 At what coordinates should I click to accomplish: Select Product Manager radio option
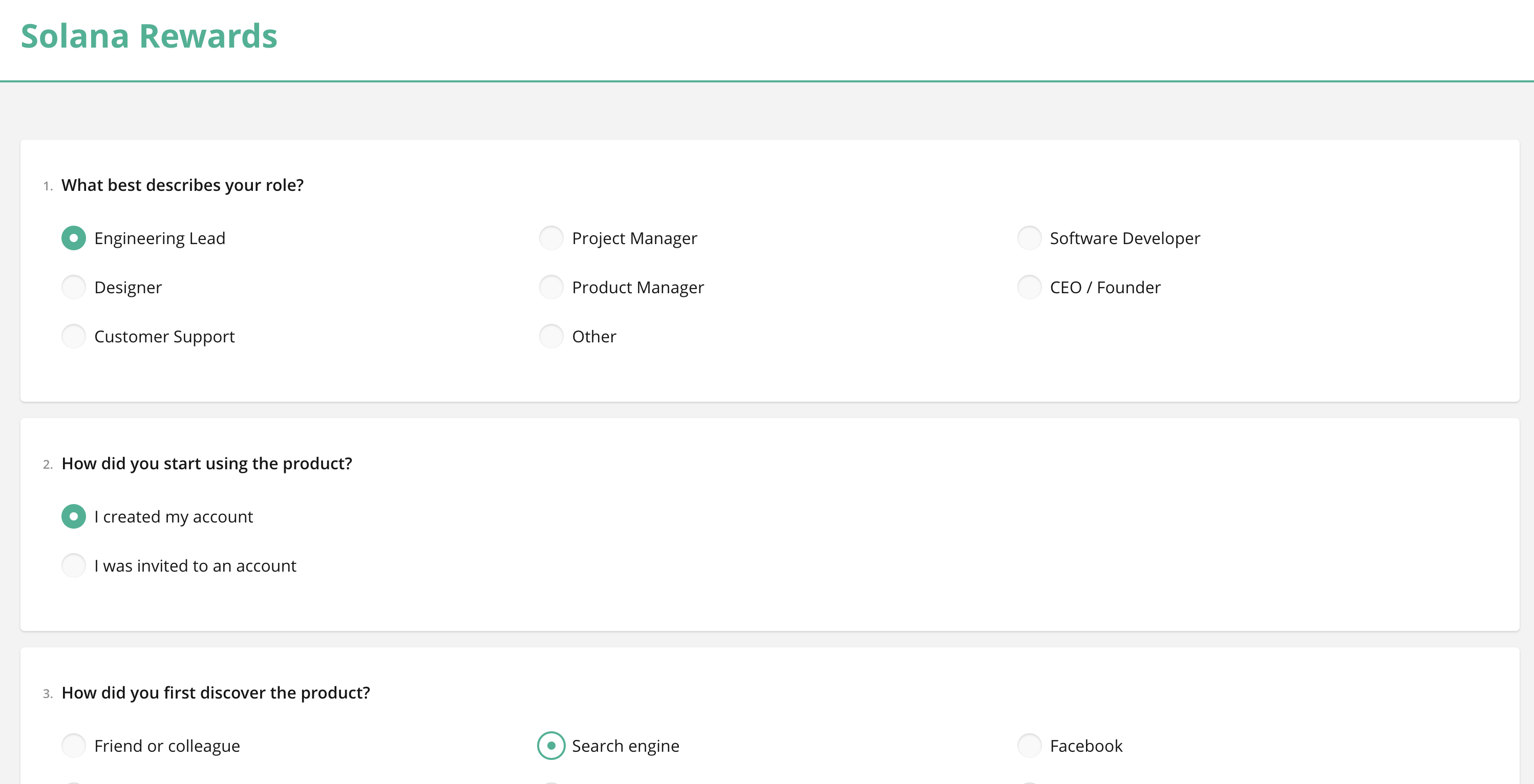point(551,288)
